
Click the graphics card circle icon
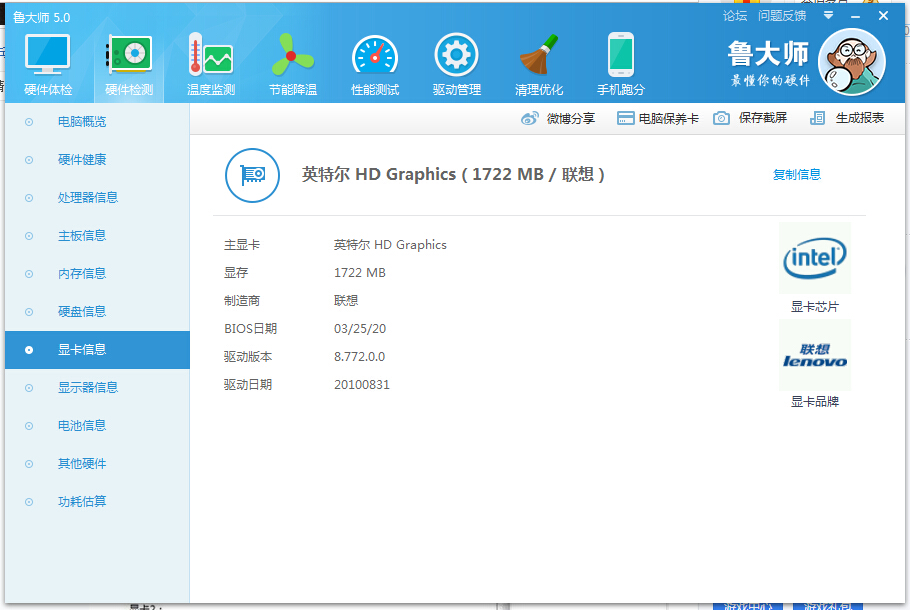(252, 175)
